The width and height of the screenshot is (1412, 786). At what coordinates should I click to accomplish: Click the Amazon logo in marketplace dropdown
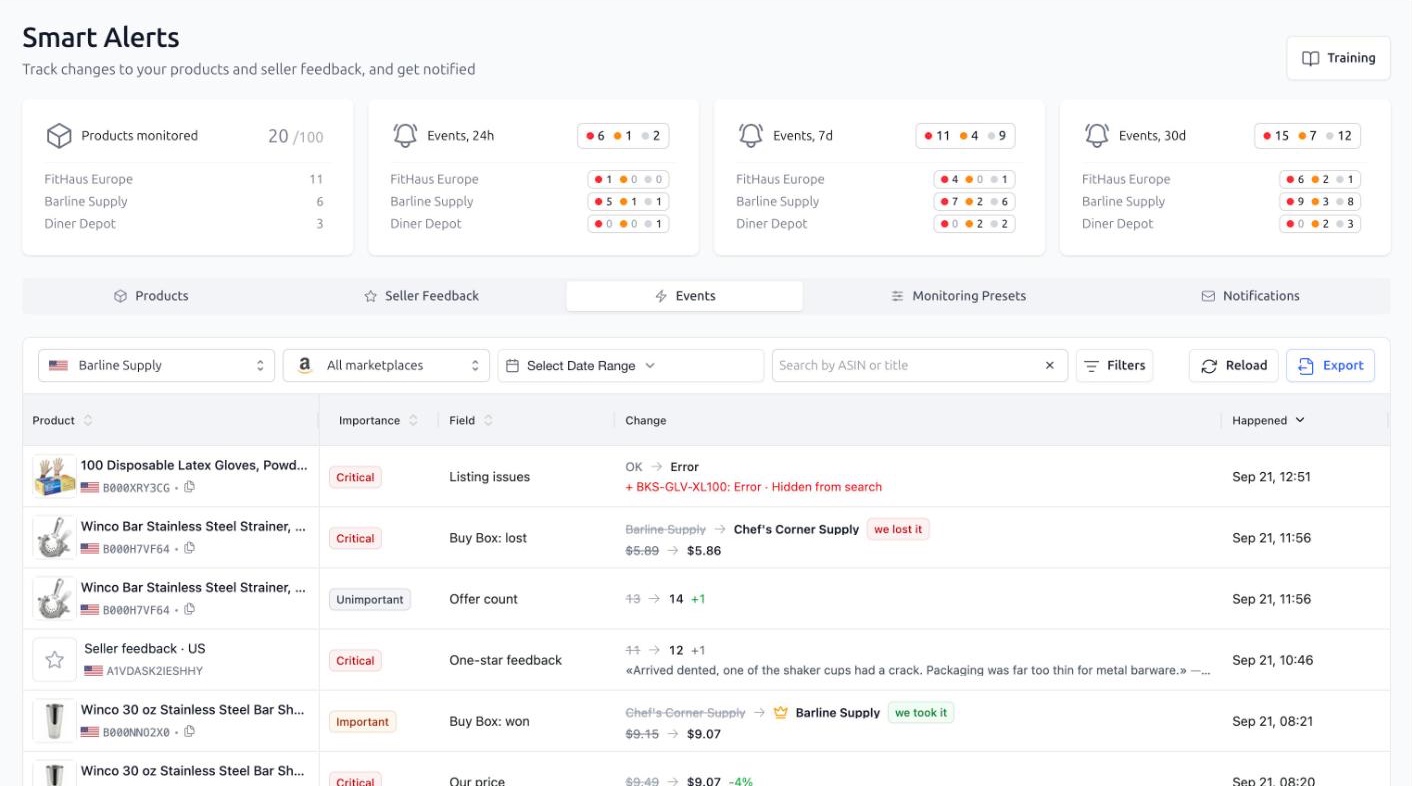pos(305,366)
